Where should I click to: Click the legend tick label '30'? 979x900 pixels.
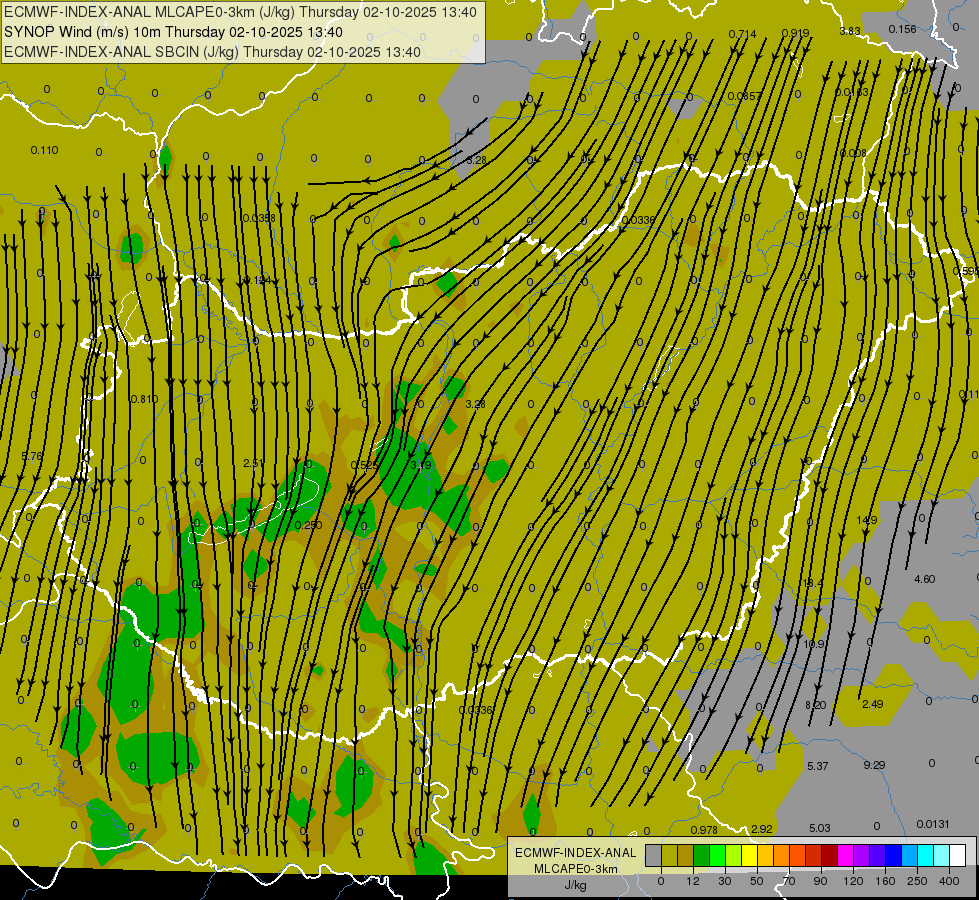[725, 881]
